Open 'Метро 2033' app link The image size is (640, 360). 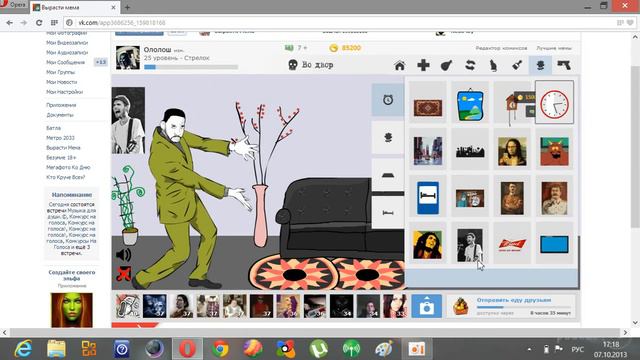pyautogui.click(x=60, y=138)
